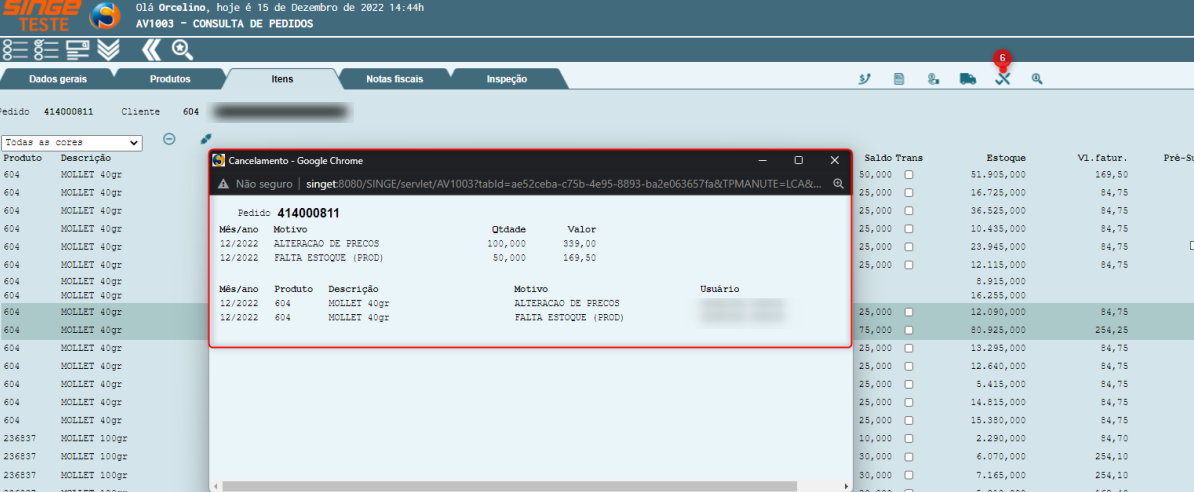Click the document page icon in the right toolbar
The height and width of the screenshot is (492, 1194).
pyautogui.click(x=899, y=79)
